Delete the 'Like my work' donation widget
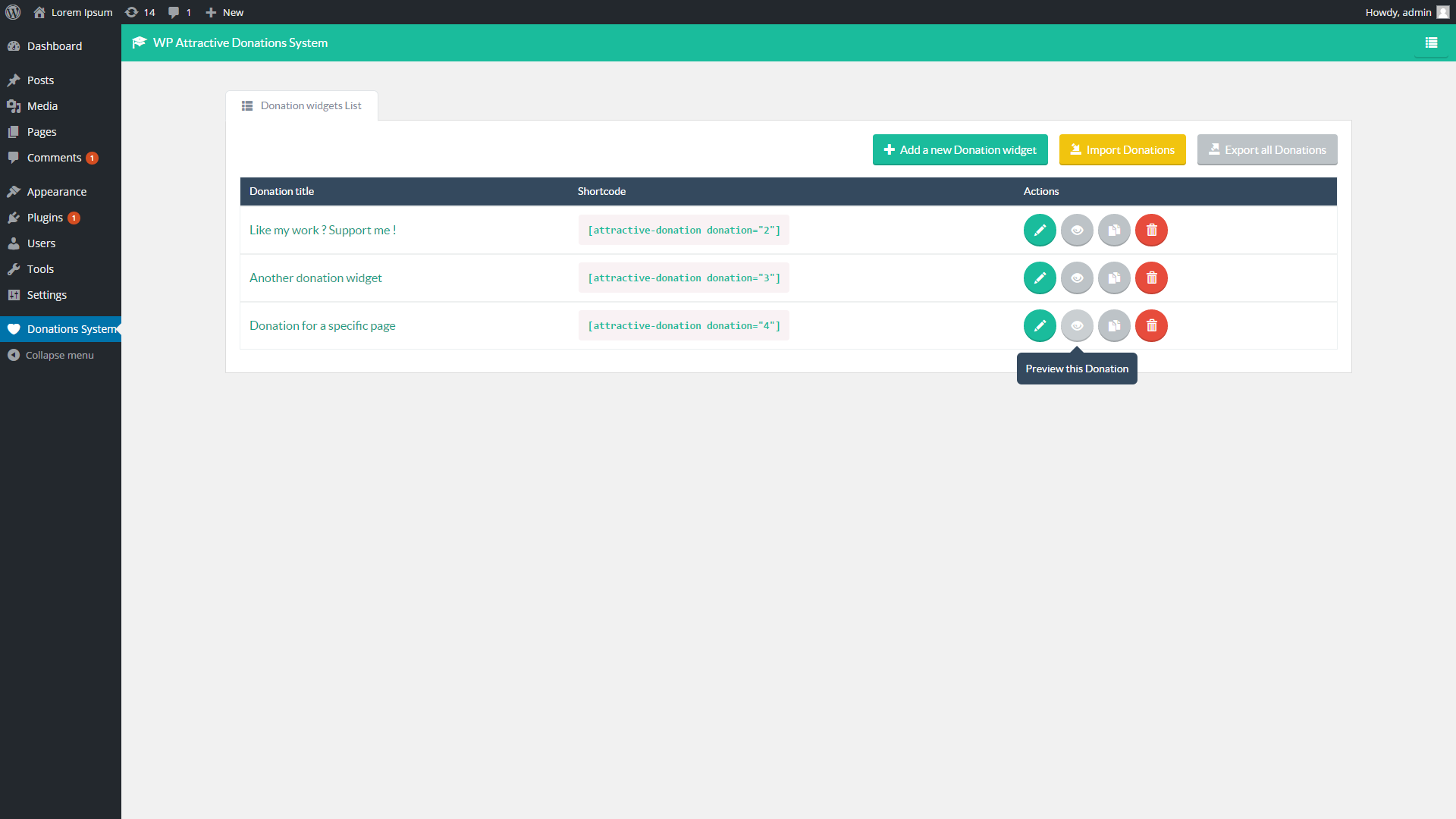 (x=1151, y=230)
